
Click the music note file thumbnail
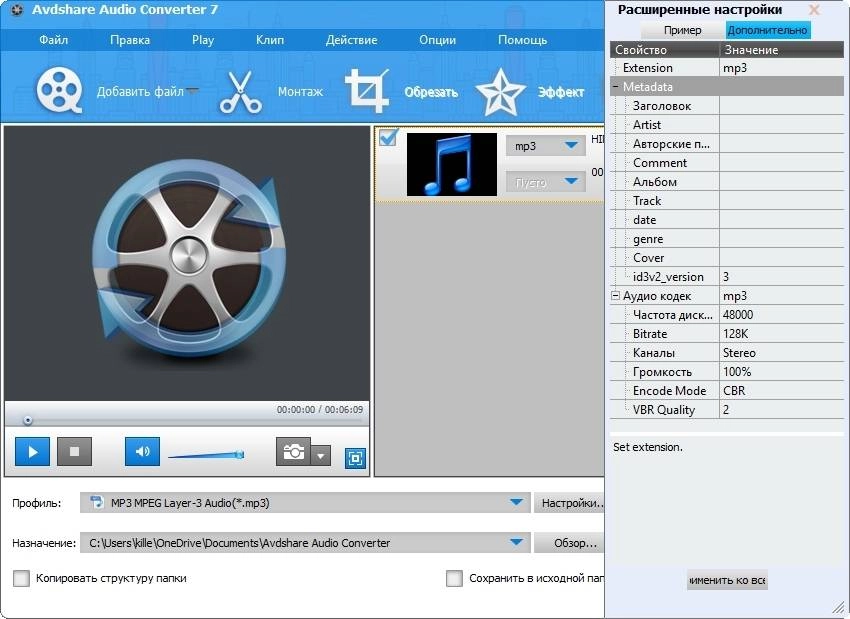452,164
